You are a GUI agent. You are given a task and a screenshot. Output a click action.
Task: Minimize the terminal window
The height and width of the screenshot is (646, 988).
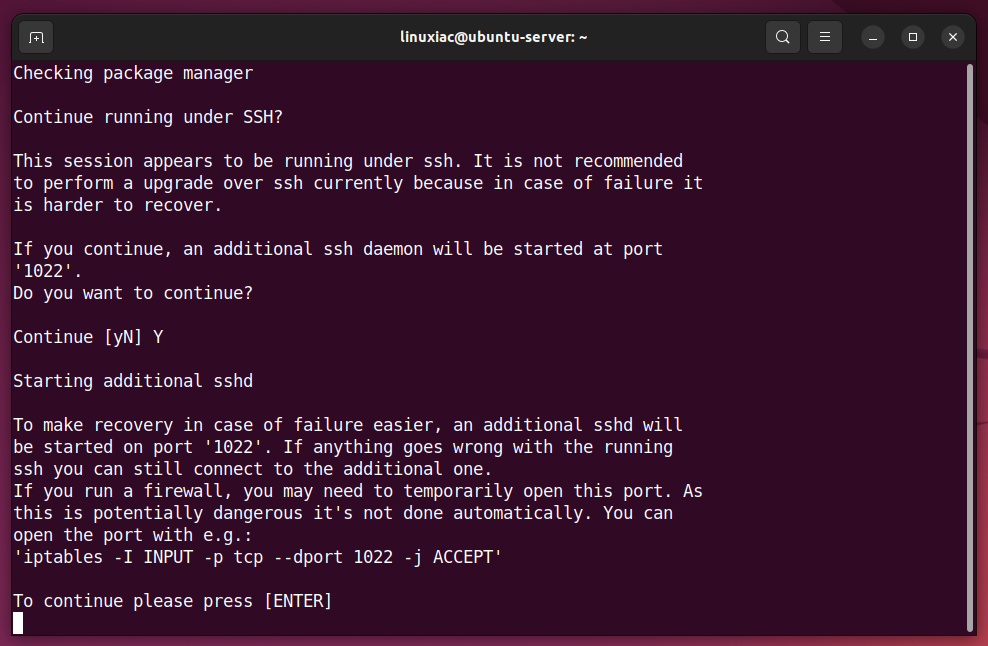click(x=873, y=38)
